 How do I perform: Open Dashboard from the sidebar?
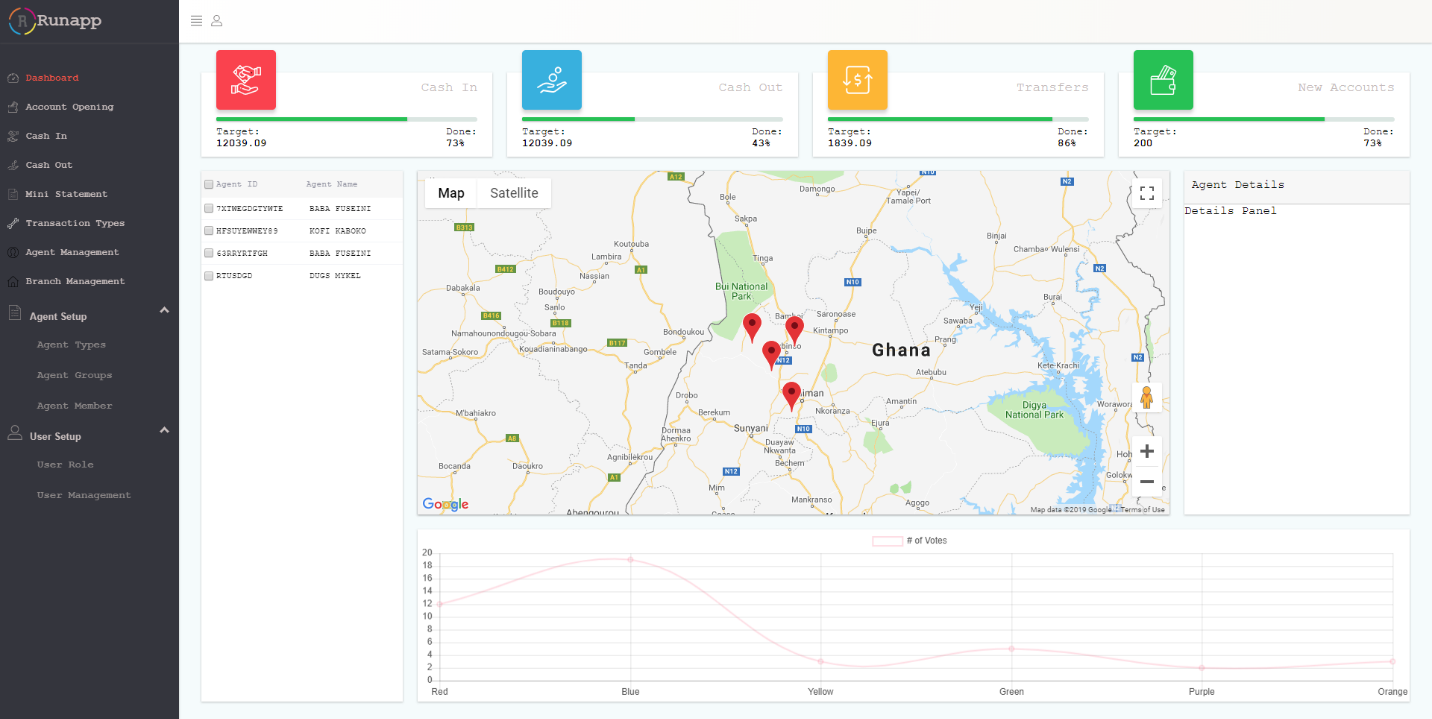coord(52,78)
